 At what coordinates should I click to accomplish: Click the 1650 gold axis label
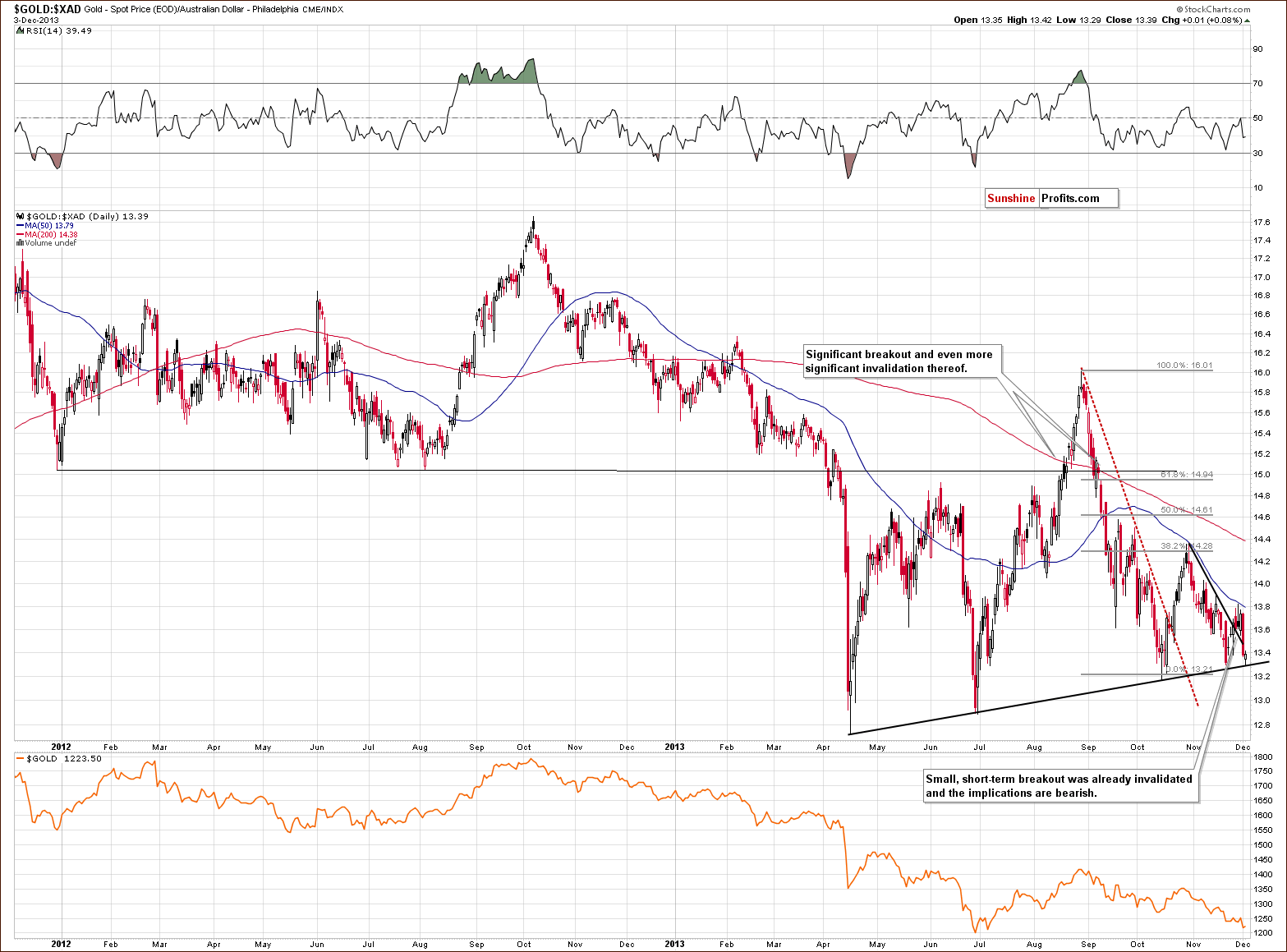point(1263,801)
